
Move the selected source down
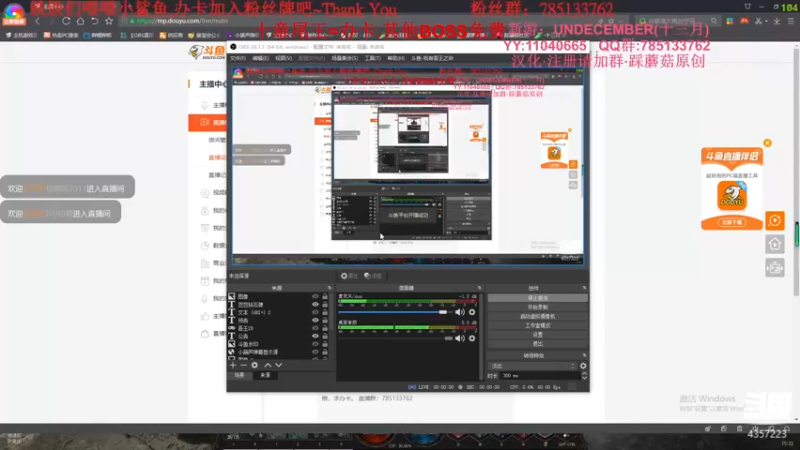point(279,365)
